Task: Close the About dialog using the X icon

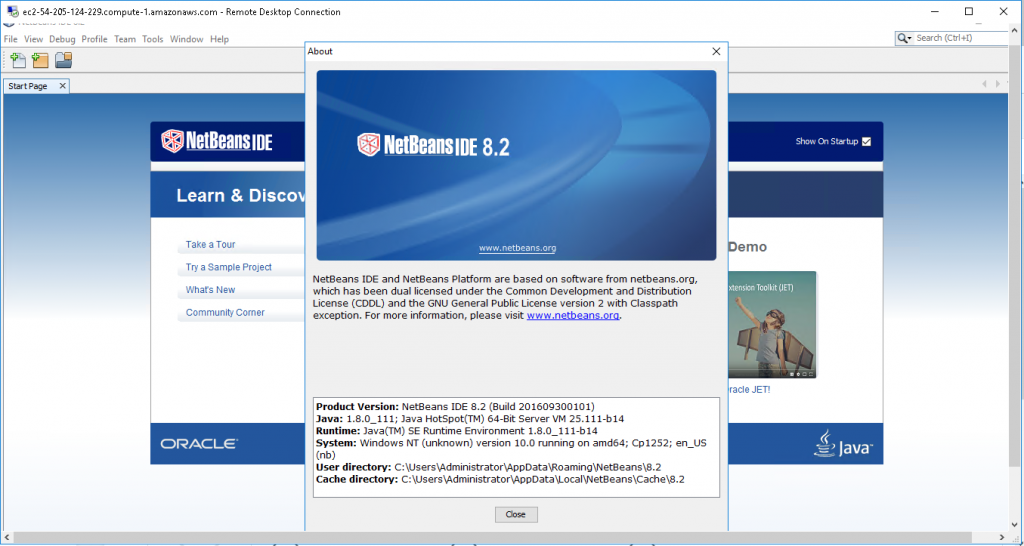Action: (716, 51)
